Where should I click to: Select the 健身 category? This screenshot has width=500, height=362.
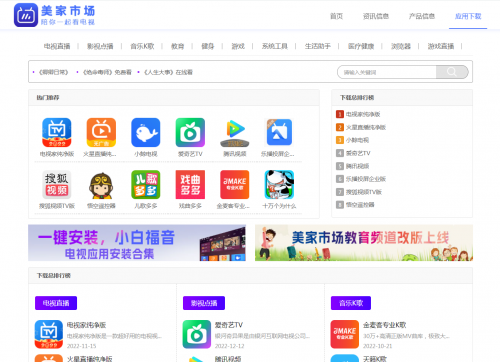pos(208,46)
